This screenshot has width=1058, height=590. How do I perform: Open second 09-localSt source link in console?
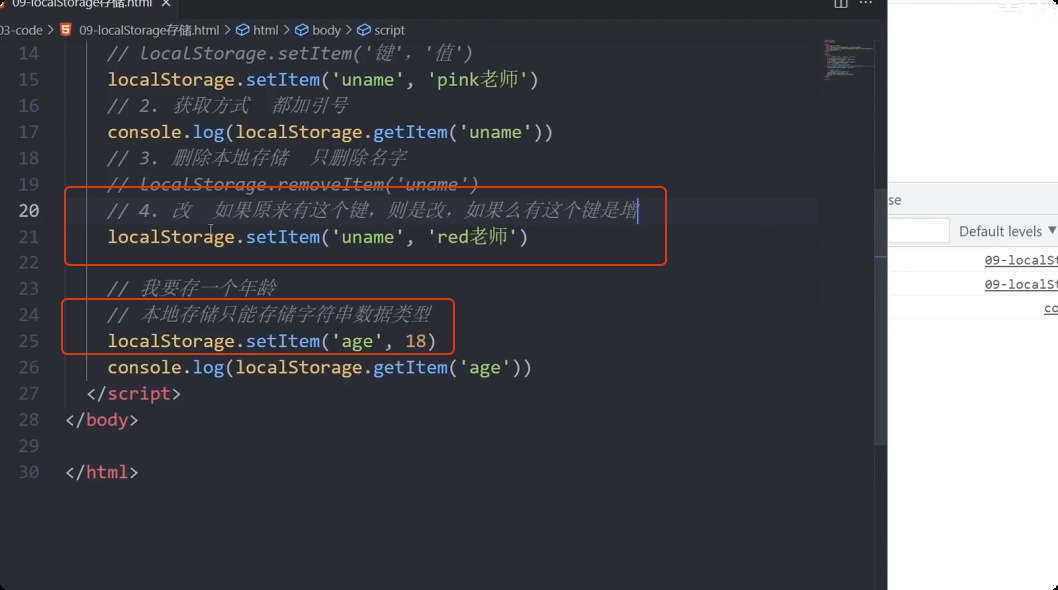(x=1021, y=284)
